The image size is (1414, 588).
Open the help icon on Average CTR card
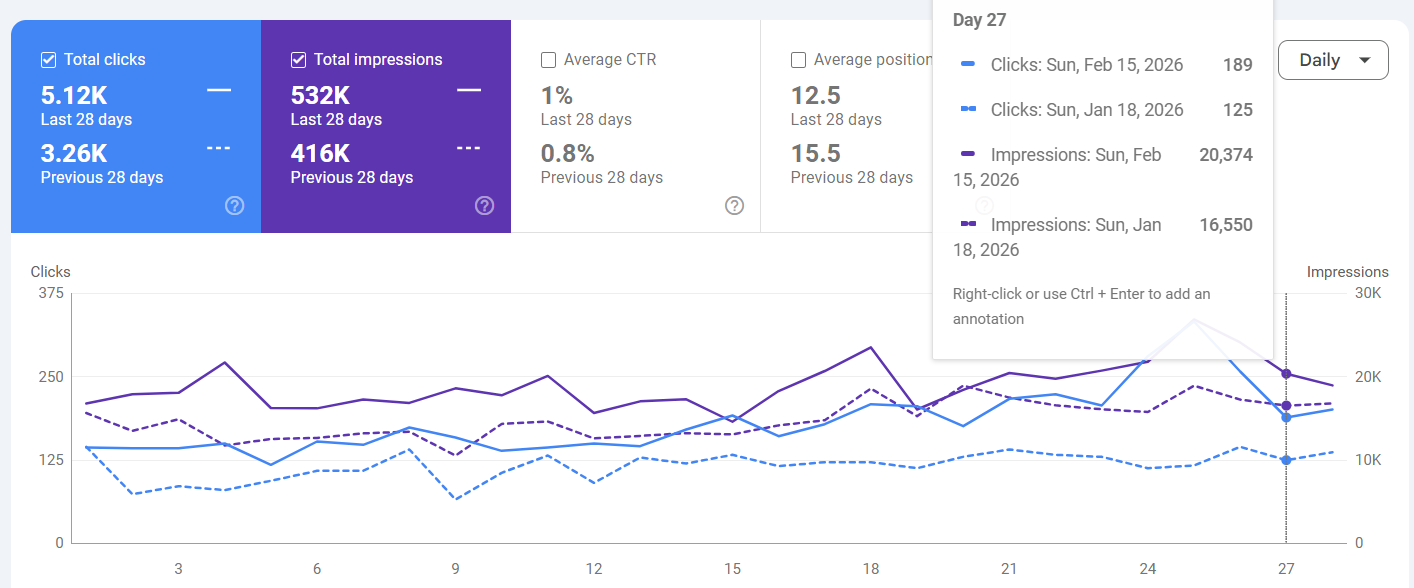(734, 206)
